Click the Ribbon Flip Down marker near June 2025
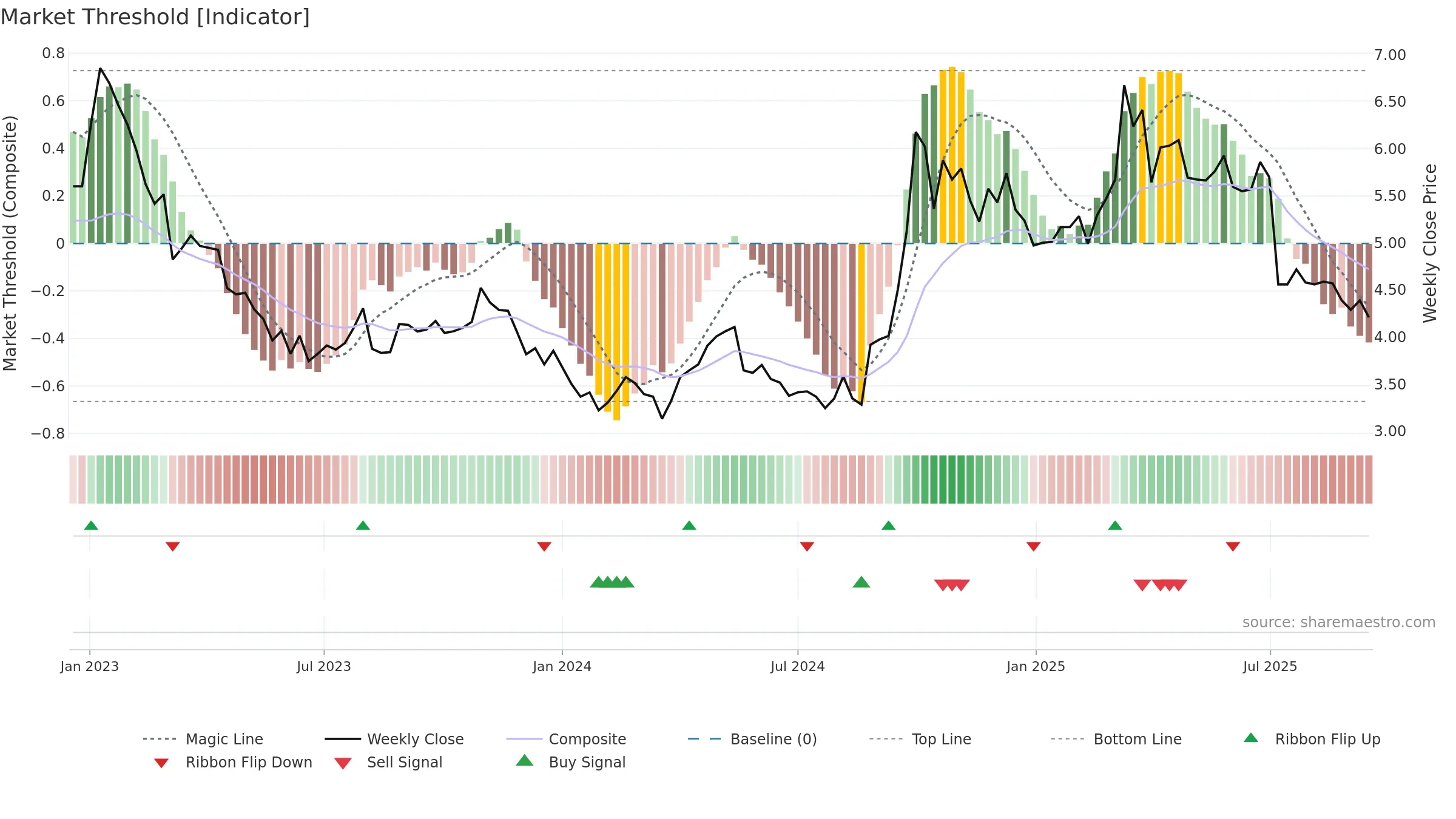 coord(1233,547)
